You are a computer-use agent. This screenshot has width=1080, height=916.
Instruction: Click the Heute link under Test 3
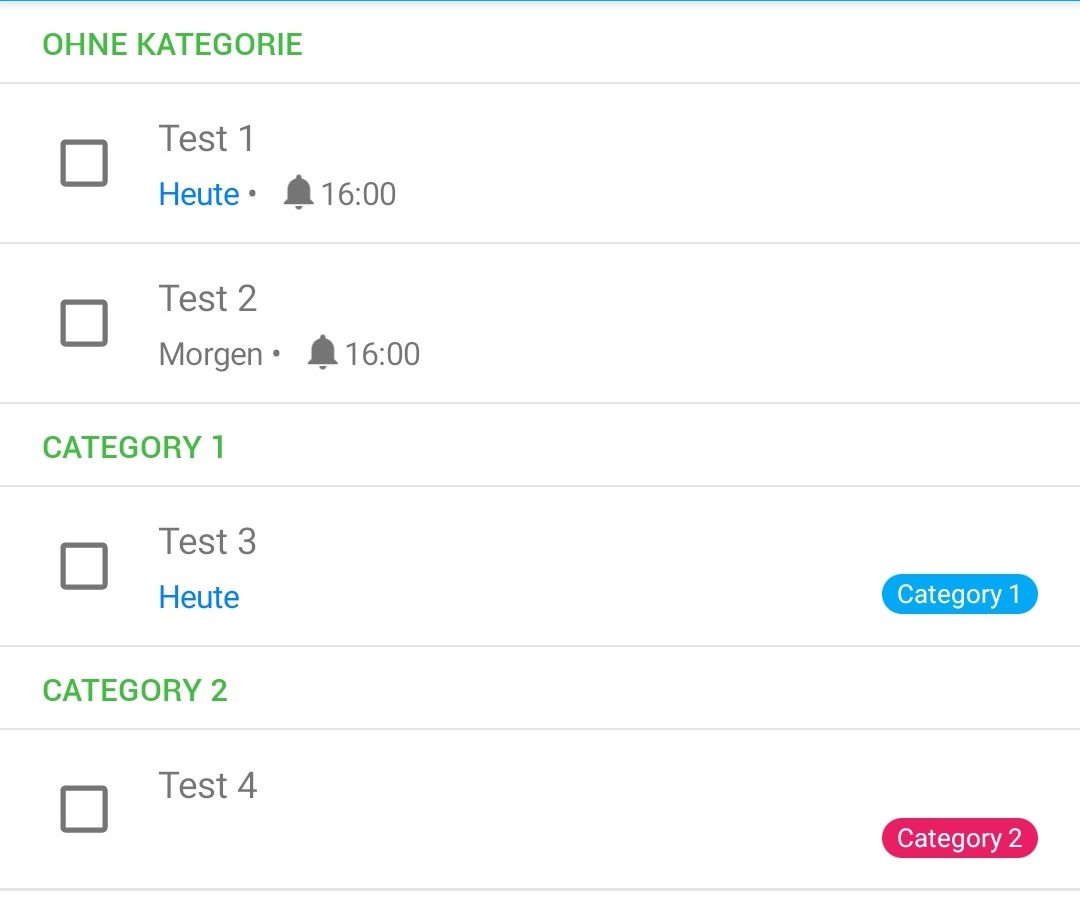click(198, 597)
